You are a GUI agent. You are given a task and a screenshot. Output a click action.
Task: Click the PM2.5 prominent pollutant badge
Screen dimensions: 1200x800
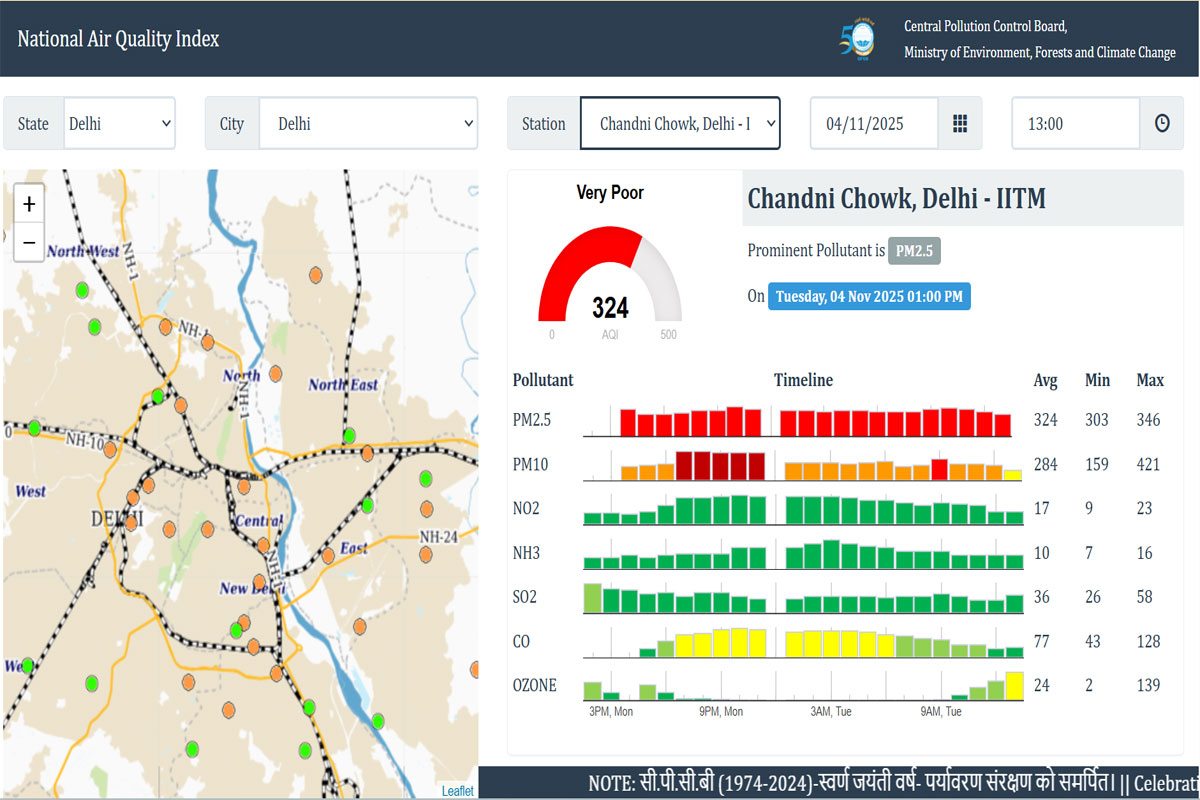click(x=914, y=251)
